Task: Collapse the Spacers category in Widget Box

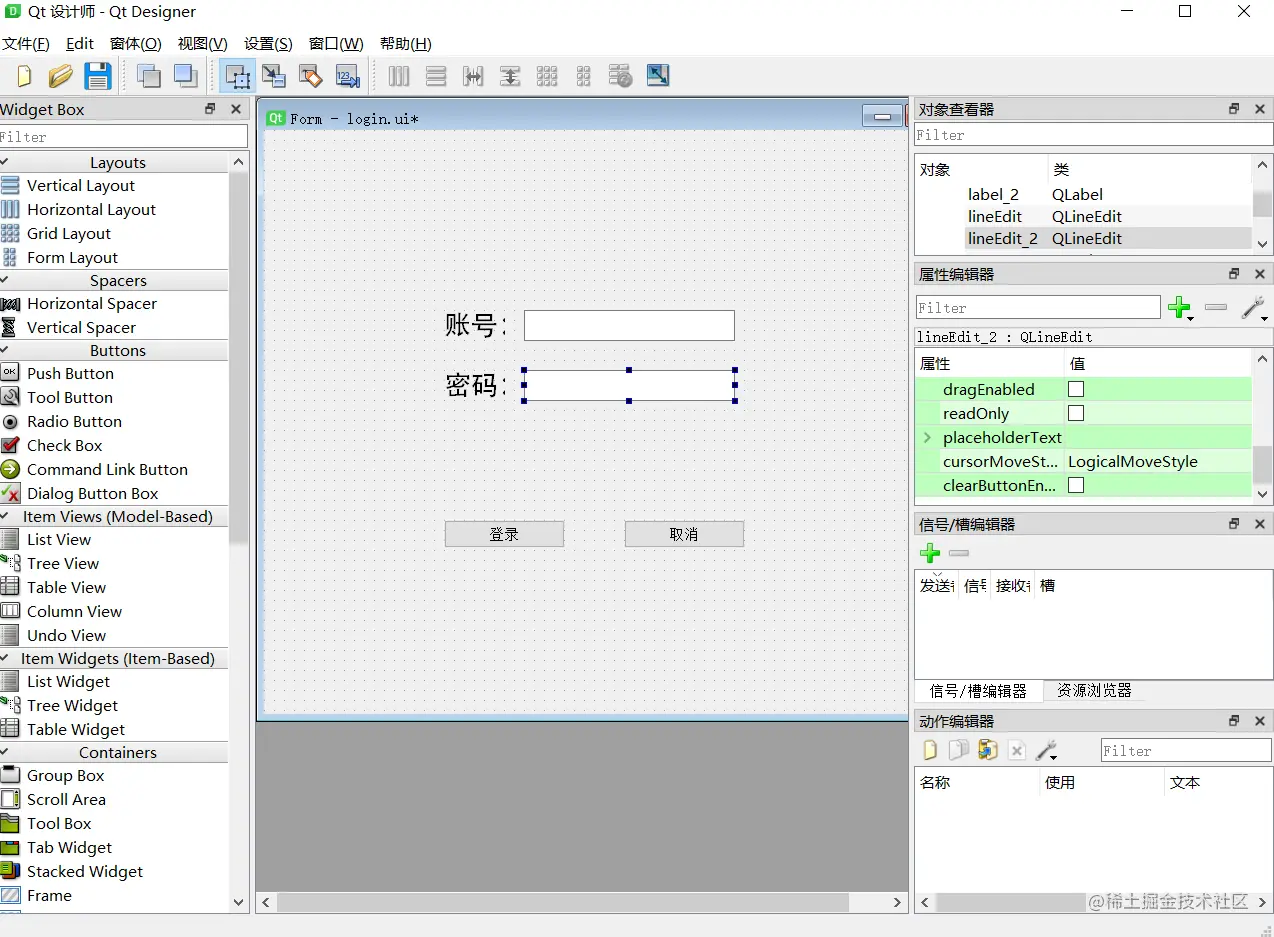Action: (x=5, y=280)
